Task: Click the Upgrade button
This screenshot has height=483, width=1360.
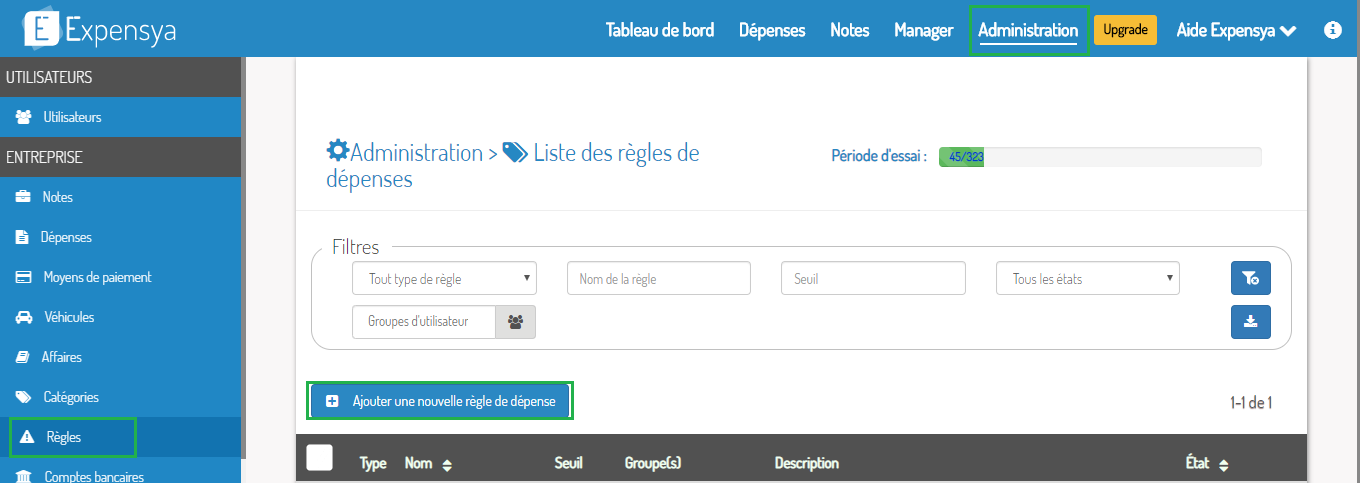Action: (x=1125, y=30)
